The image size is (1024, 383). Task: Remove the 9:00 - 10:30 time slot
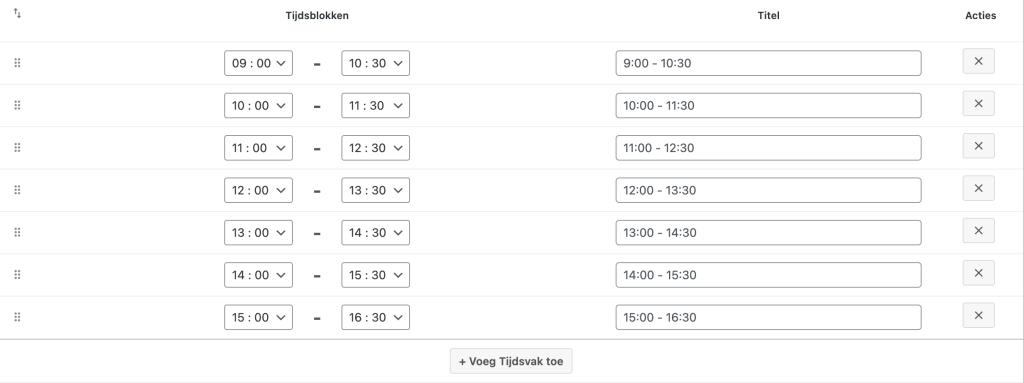978,61
